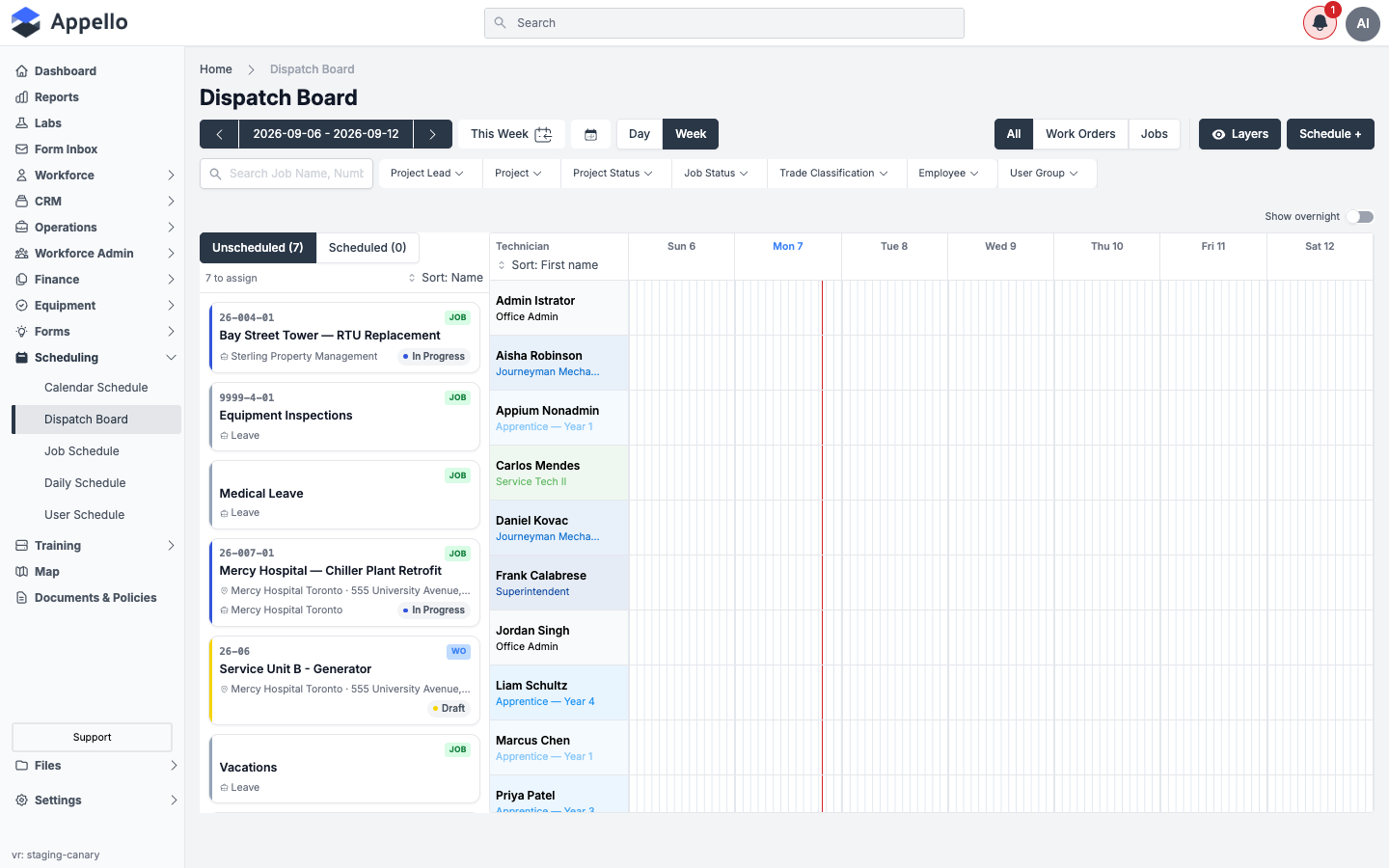Go to Home breadcrumb
This screenshot has height=868, width=1389.
point(216,69)
